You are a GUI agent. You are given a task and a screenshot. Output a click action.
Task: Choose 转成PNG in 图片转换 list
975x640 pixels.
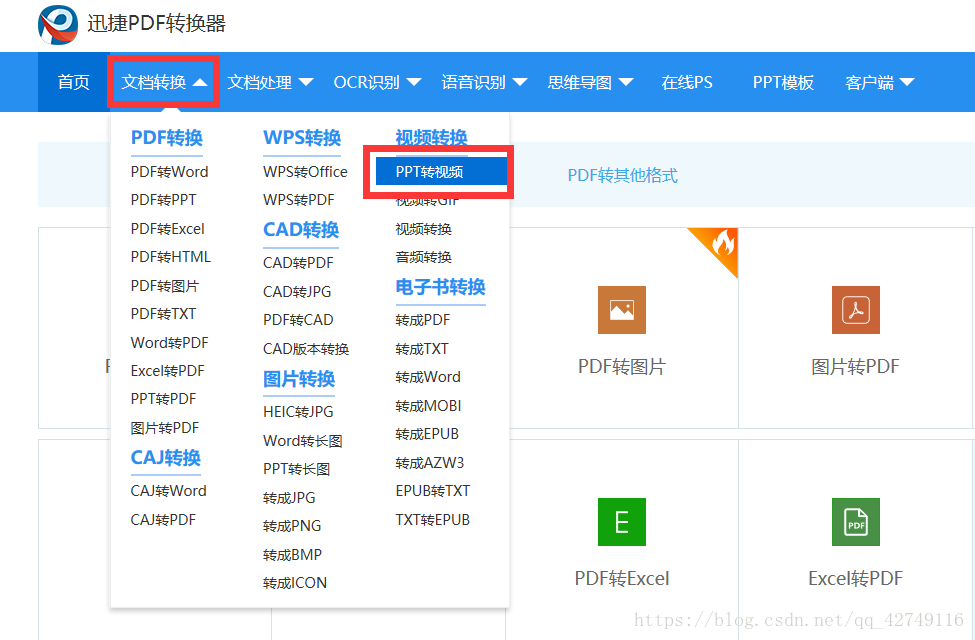click(x=292, y=526)
